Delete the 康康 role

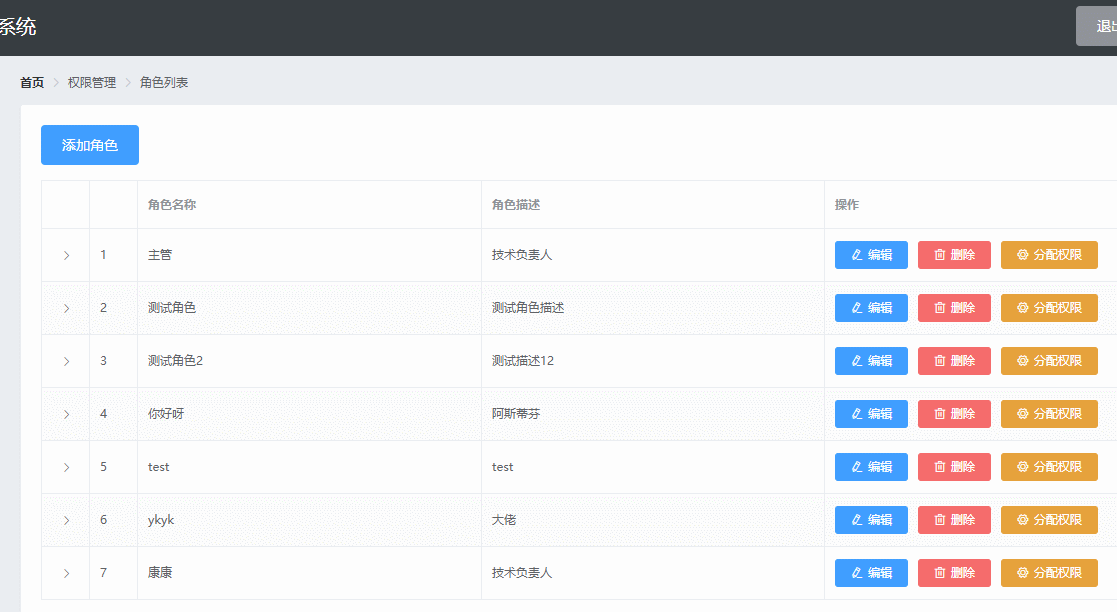click(x=954, y=573)
